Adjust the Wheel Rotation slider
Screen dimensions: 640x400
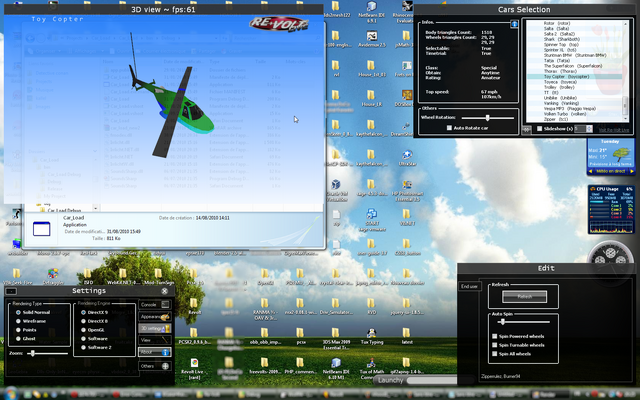point(487,118)
